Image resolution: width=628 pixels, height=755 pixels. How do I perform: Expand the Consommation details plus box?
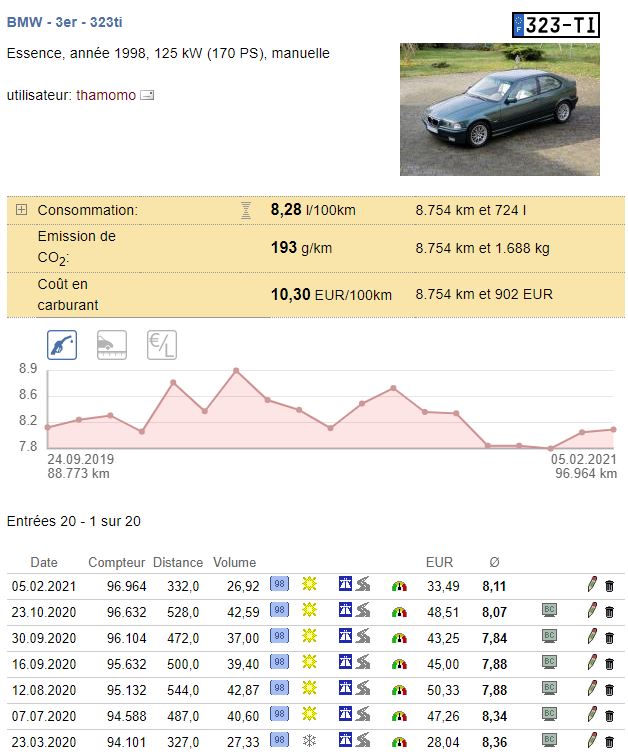21,209
